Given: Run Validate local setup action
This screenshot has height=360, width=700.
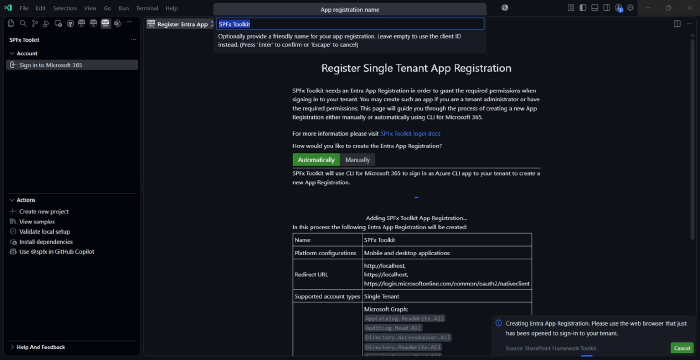Looking at the screenshot, I should (45, 231).
